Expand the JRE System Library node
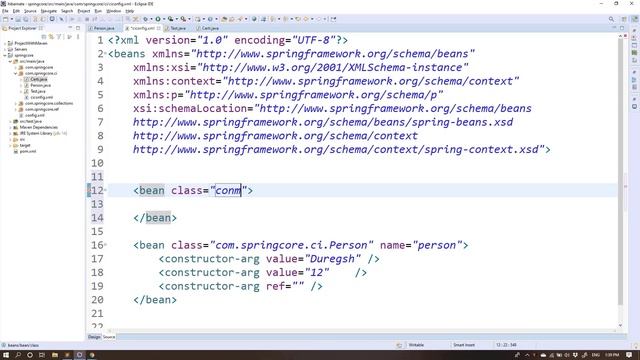The width and height of the screenshot is (640, 360). point(10,133)
